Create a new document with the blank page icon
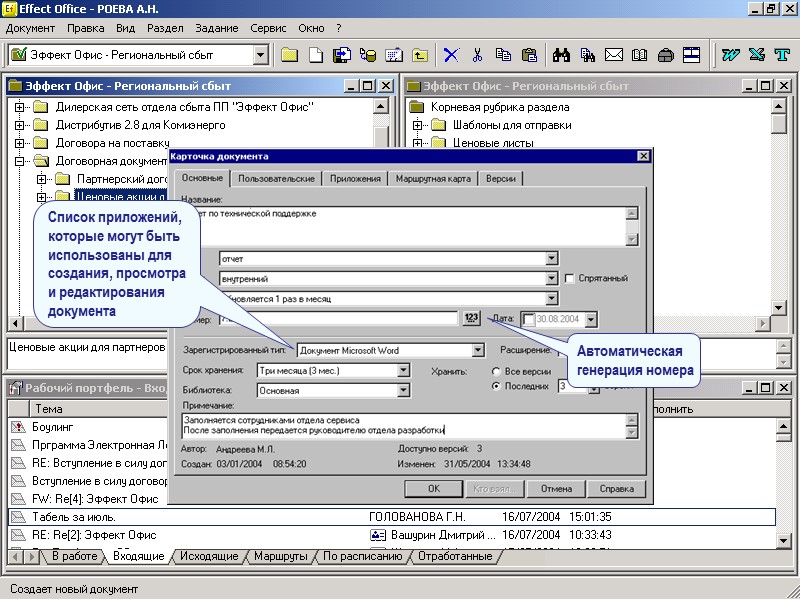The height and width of the screenshot is (600, 800). click(316, 55)
